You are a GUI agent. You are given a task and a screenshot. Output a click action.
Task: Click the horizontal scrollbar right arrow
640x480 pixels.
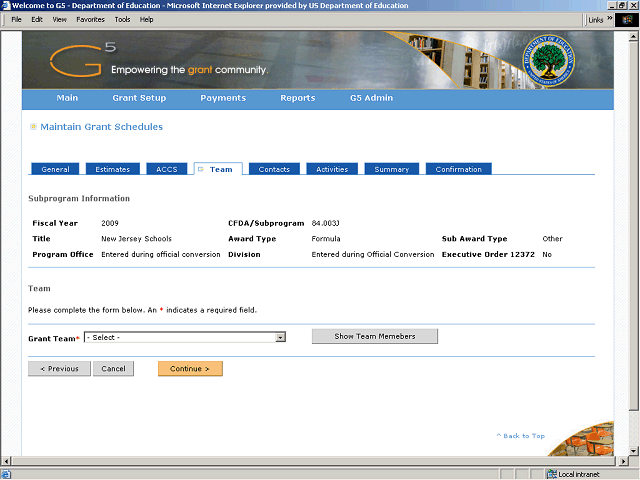click(623, 461)
